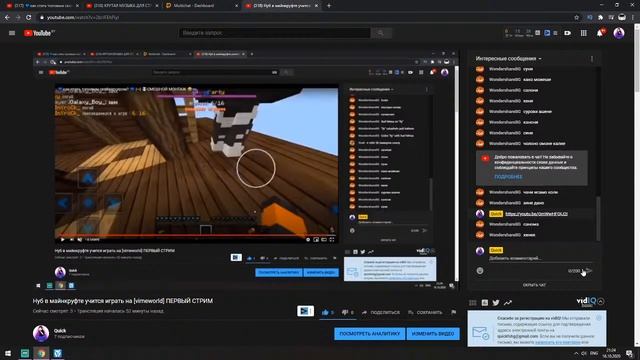Screen dimensions: 640x360
Task: Click the stream title text
Action: coord(122,301)
